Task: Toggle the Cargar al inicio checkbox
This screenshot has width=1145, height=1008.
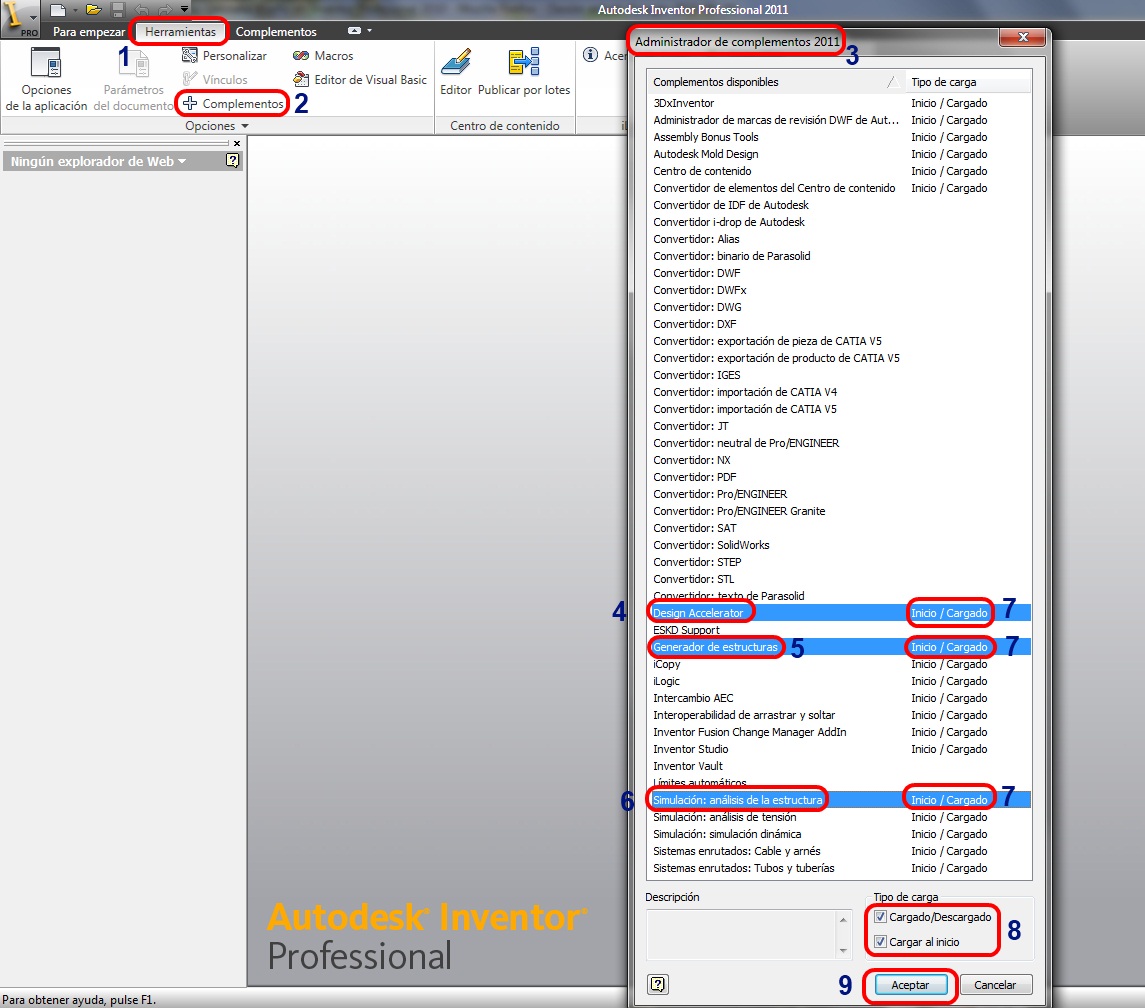Action: (x=881, y=942)
